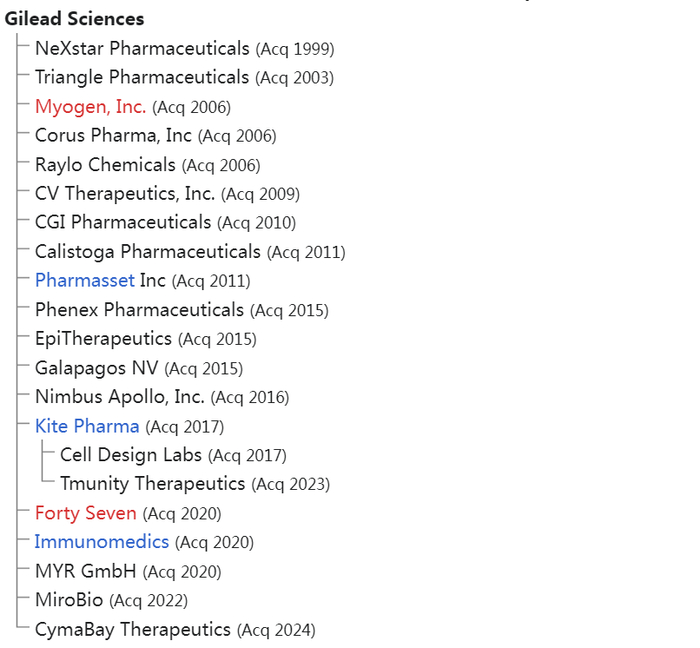Select the EpiTherapeutics item
The width and height of the screenshot is (700, 648).
click(x=103, y=339)
